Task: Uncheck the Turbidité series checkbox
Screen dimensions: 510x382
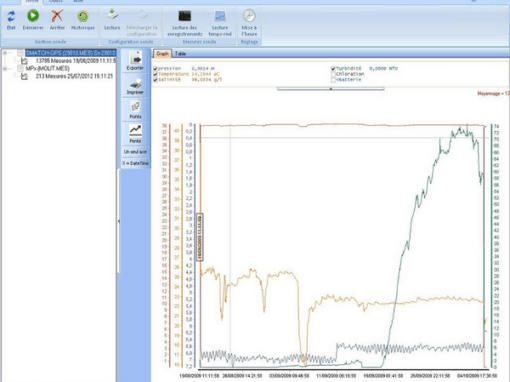Action: coord(333,68)
